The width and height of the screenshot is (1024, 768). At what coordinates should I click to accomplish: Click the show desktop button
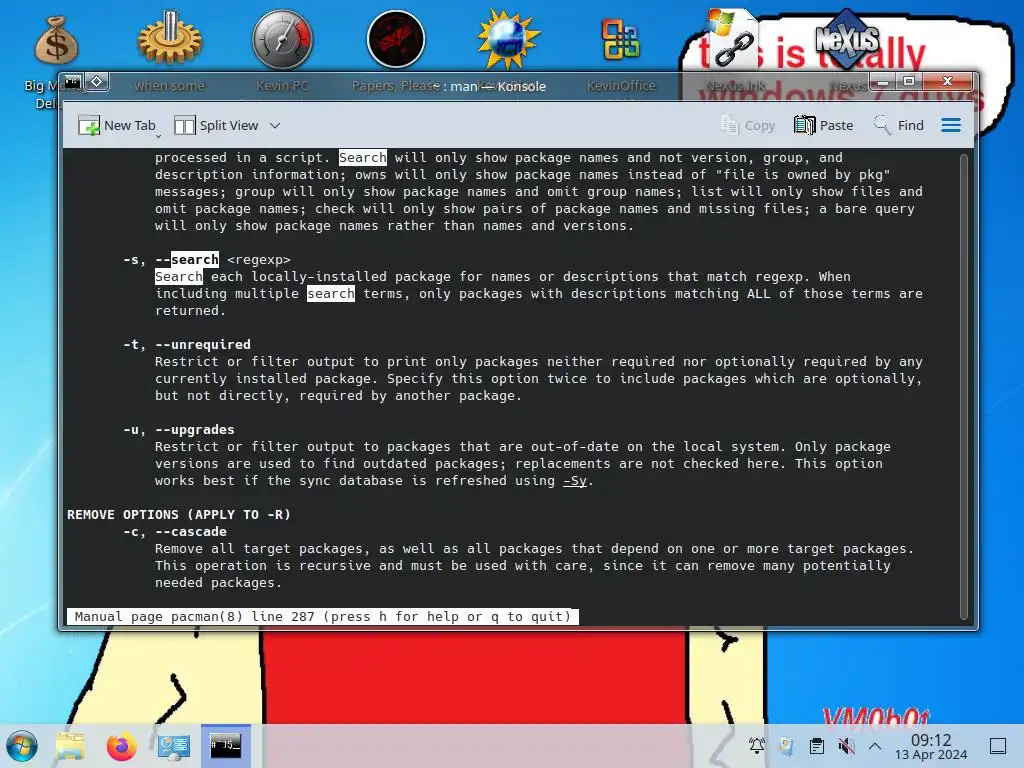click(998, 746)
